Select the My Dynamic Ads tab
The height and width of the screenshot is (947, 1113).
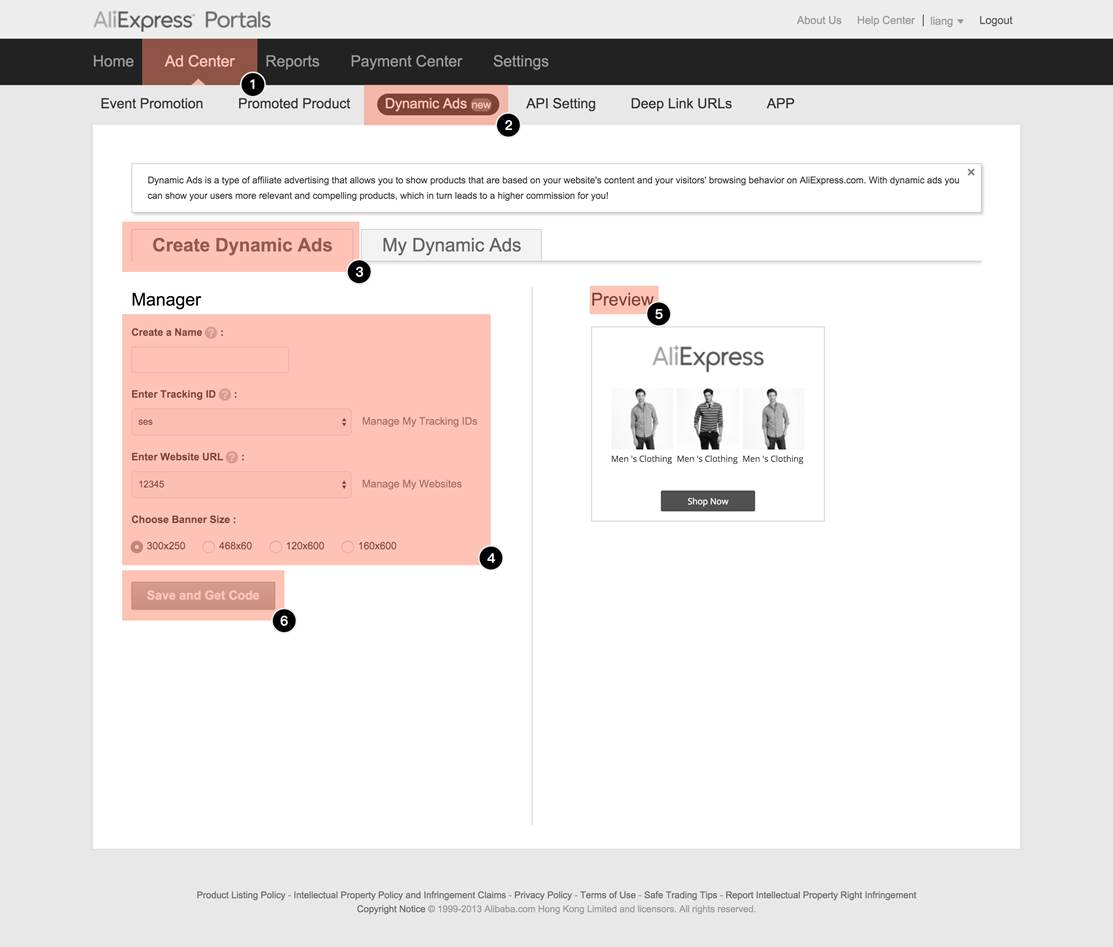(x=451, y=245)
